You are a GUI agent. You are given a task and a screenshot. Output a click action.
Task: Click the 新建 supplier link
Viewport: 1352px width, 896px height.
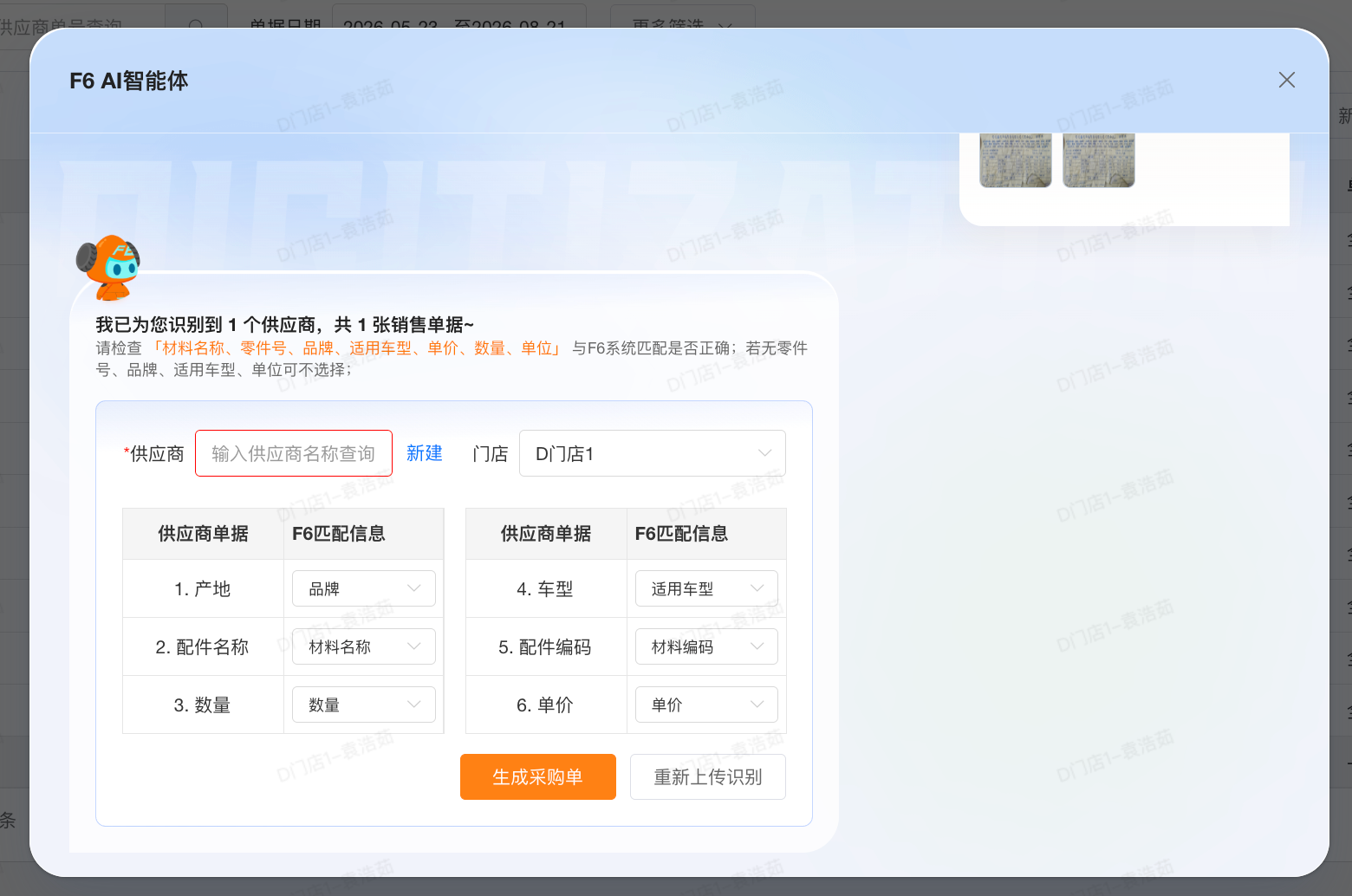[x=425, y=453]
